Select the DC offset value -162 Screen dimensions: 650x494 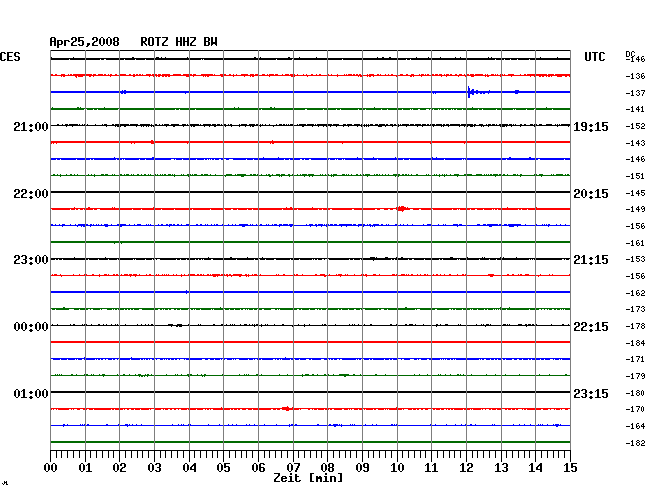coord(635,293)
